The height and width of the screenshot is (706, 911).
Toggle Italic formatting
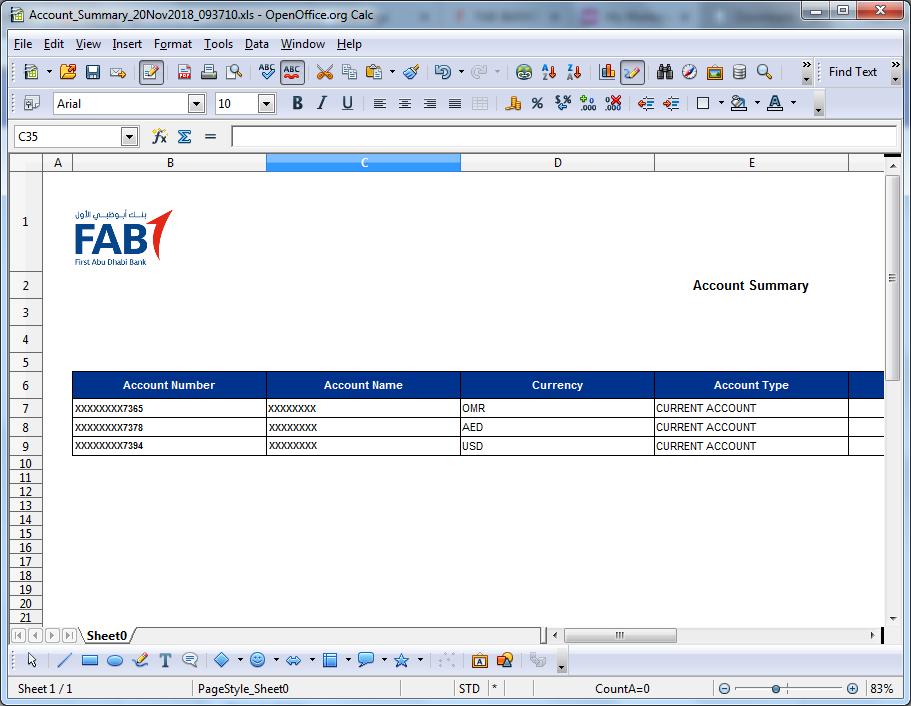pos(322,103)
